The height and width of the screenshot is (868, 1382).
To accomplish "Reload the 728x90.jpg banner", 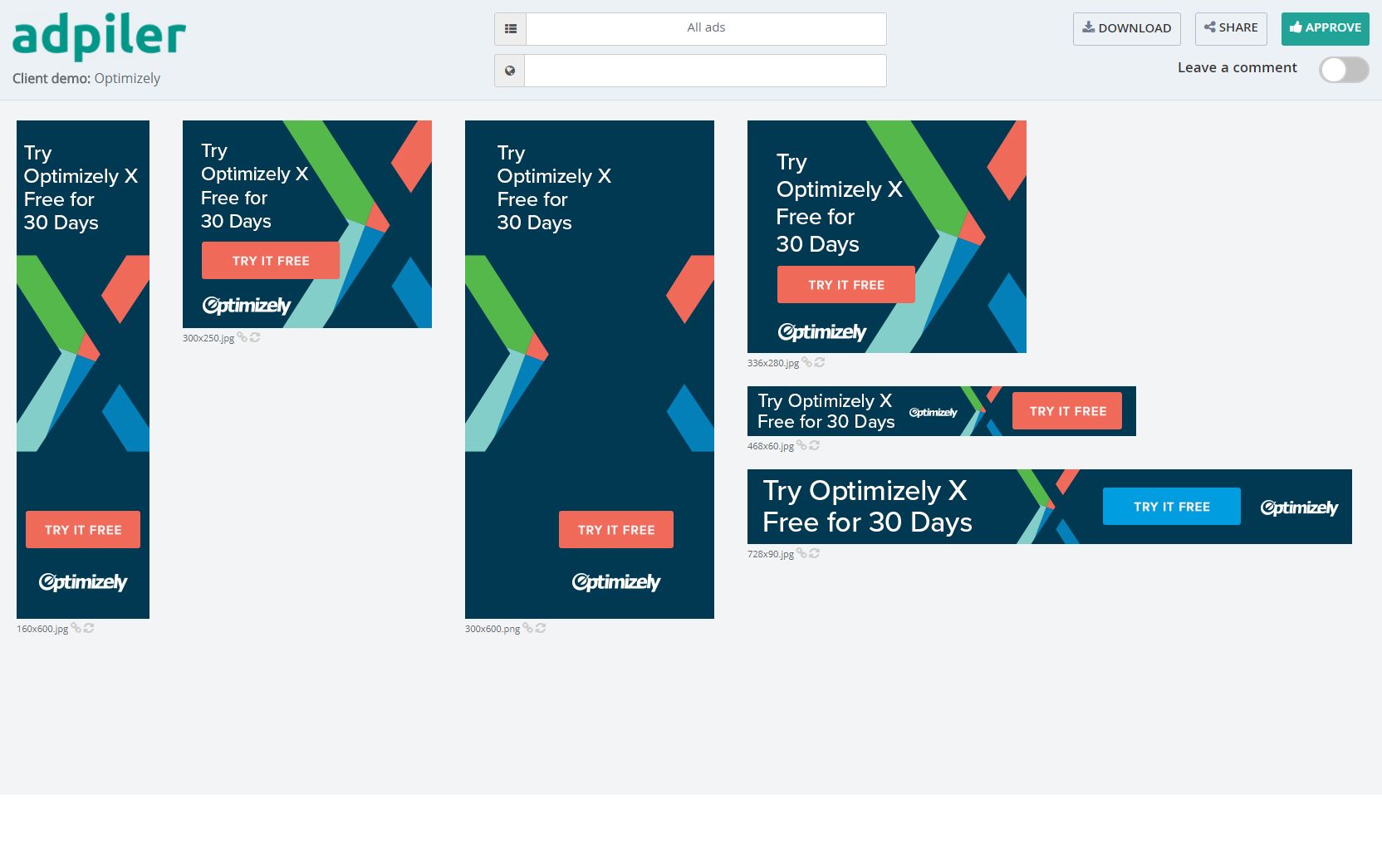I will coord(814,554).
